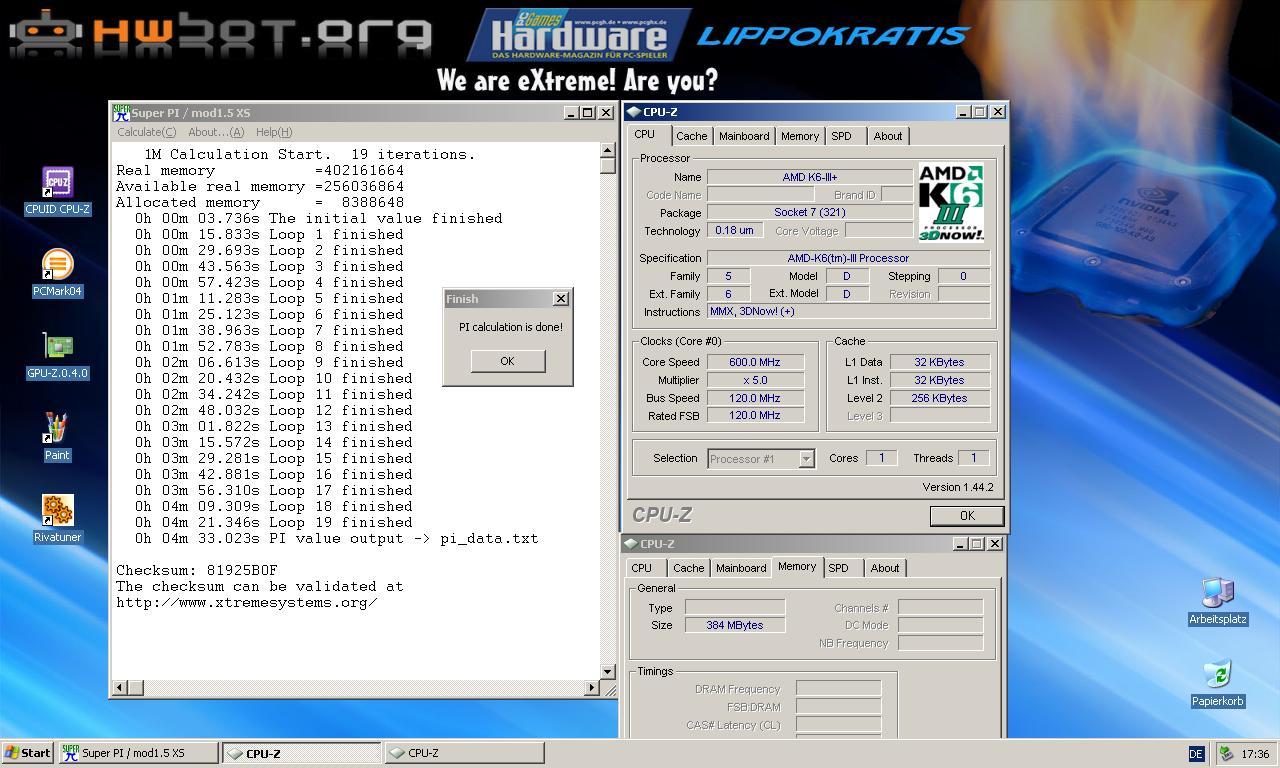Click the Memory Size 384 MBytes field
Image resolution: width=1280 pixels, height=768 pixels.
tap(734, 625)
